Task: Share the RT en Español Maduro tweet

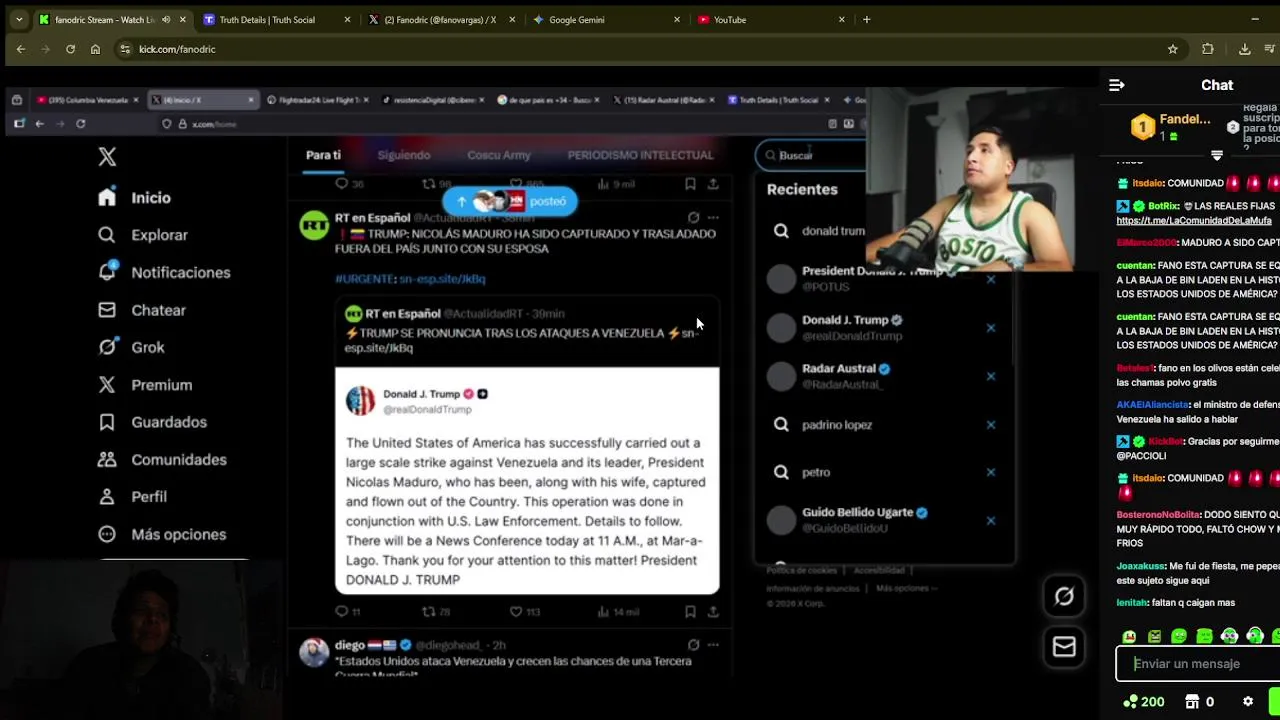Action: 713,611
